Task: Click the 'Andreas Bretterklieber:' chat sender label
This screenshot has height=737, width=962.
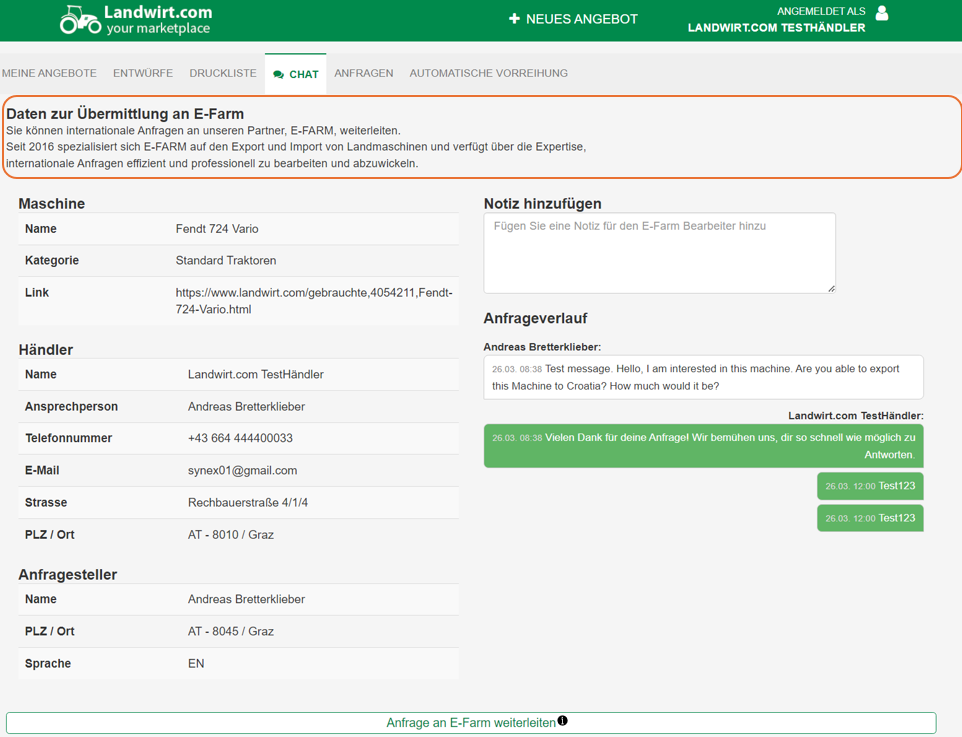Action: click(542, 347)
